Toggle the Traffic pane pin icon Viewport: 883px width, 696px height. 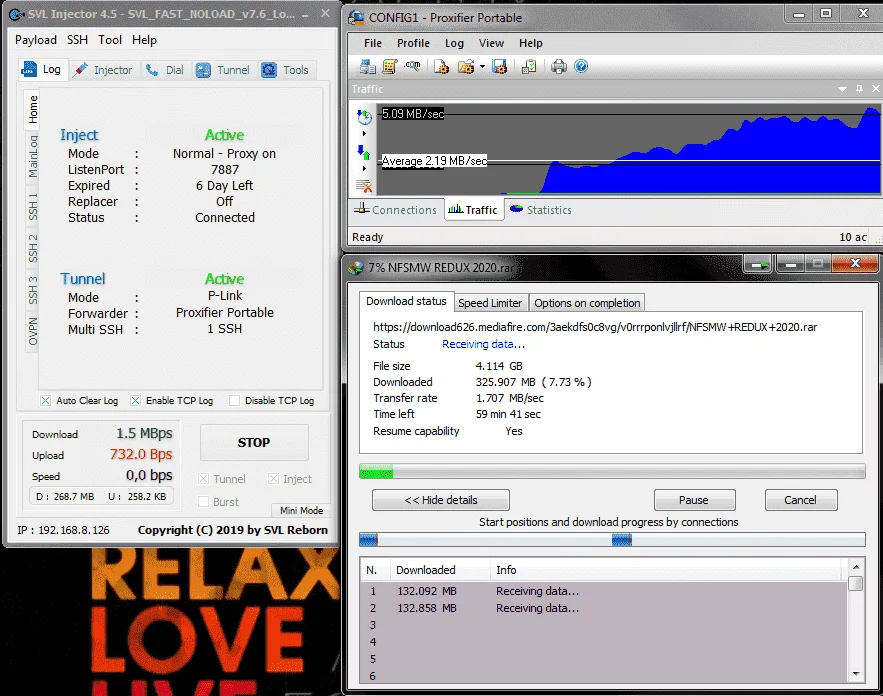tap(859, 89)
